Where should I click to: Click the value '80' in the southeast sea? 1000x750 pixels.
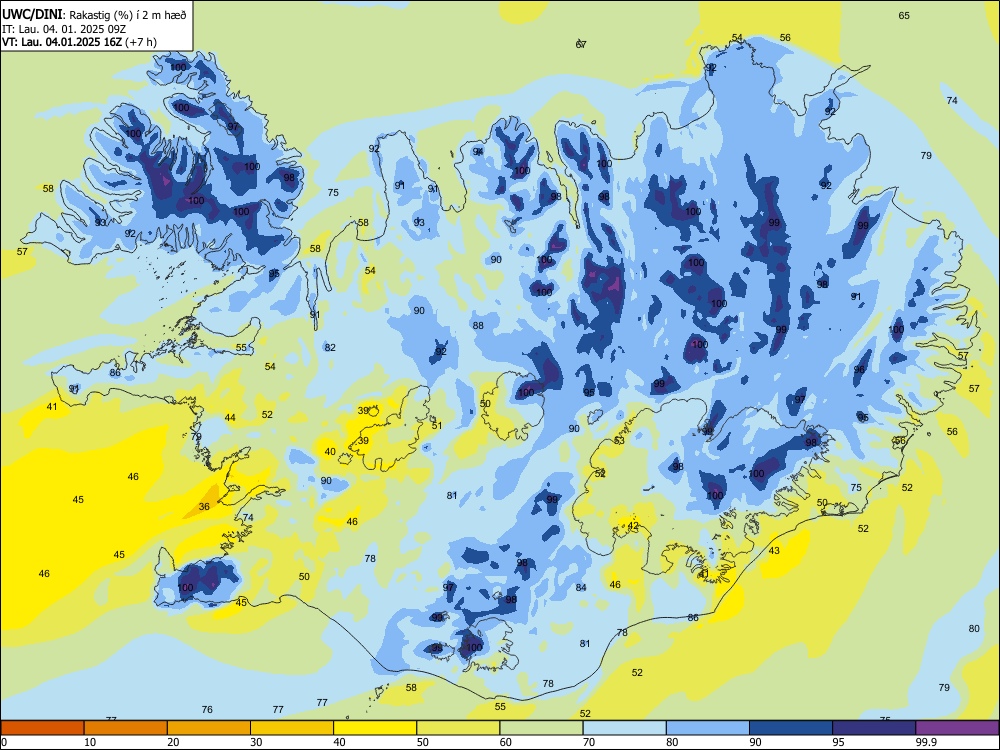click(x=974, y=628)
